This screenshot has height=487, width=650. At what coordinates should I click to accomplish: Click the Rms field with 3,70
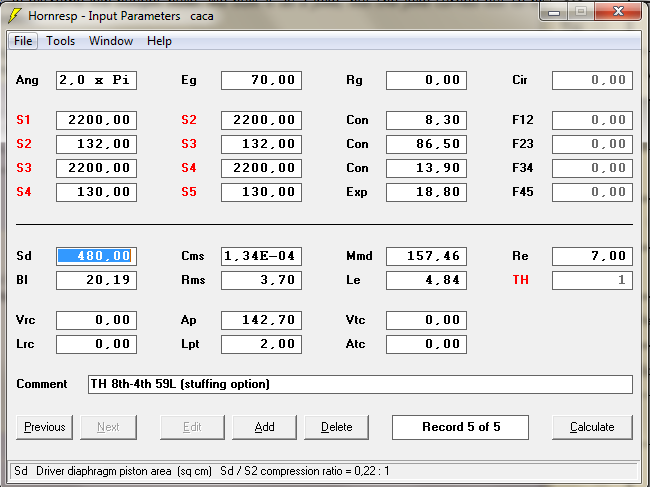click(261, 280)
